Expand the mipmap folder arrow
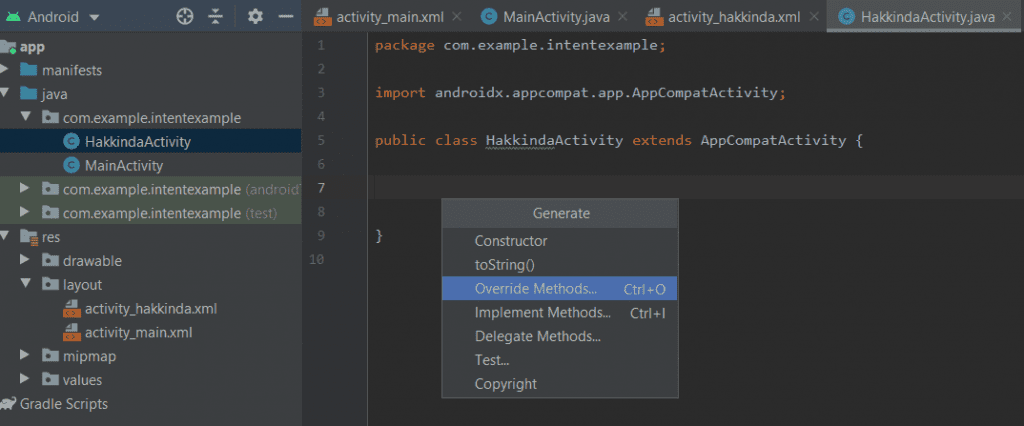Image resolution: width=1024 pixels, height=426 pixels. coord(29,357)
